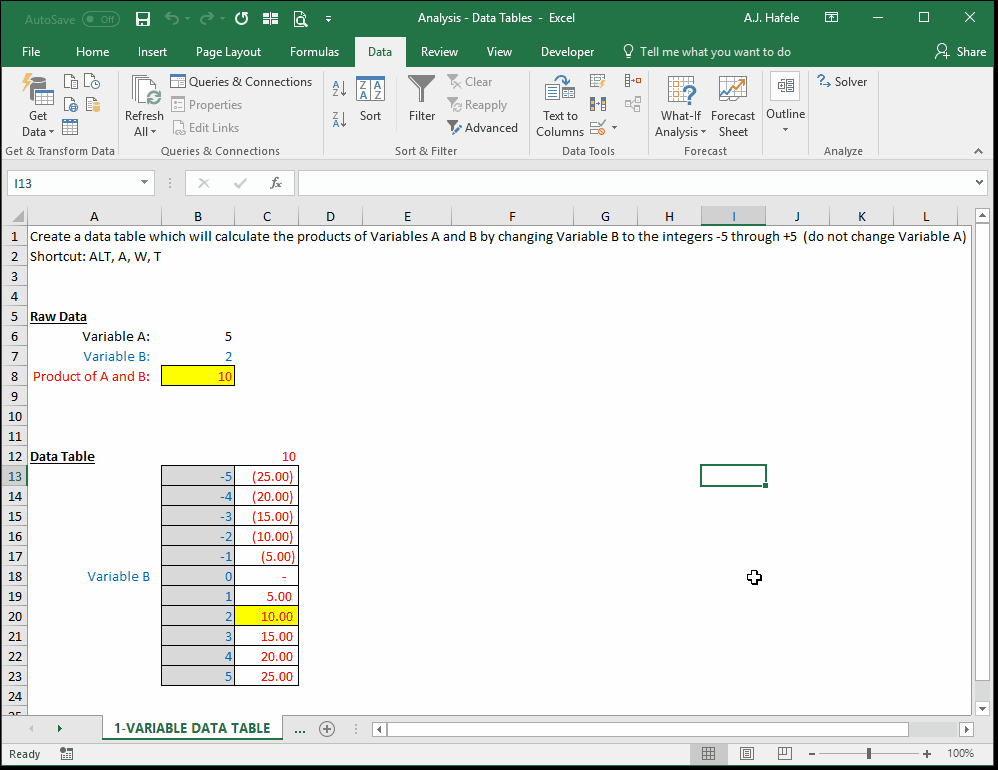Click the formula bar input field

(635, 183)
